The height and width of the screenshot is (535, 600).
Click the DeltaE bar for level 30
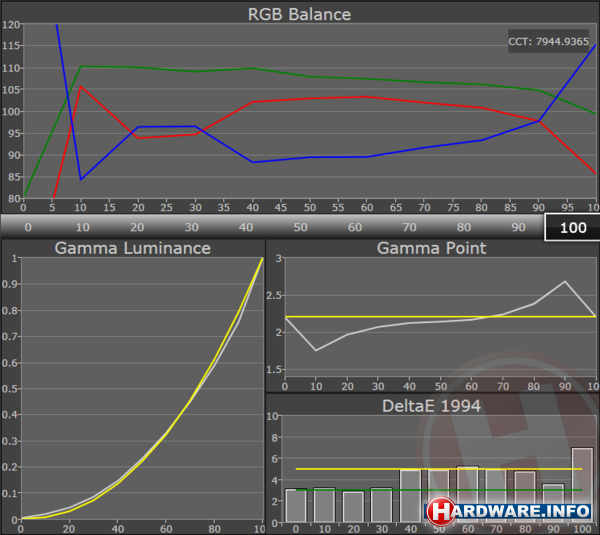point(382,505)
